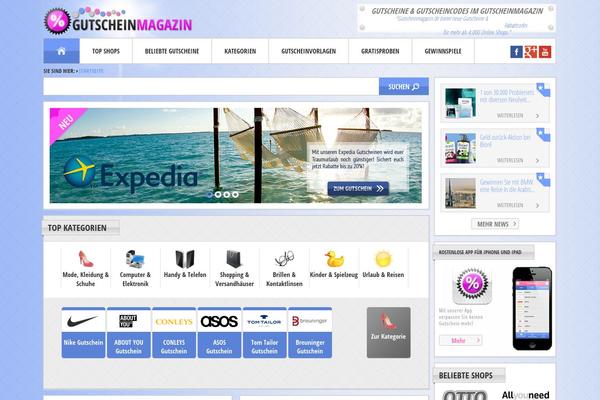600x400 pixels.
Task: Open the Tom Tailor logo tile
Action: [x=264, y=321]
